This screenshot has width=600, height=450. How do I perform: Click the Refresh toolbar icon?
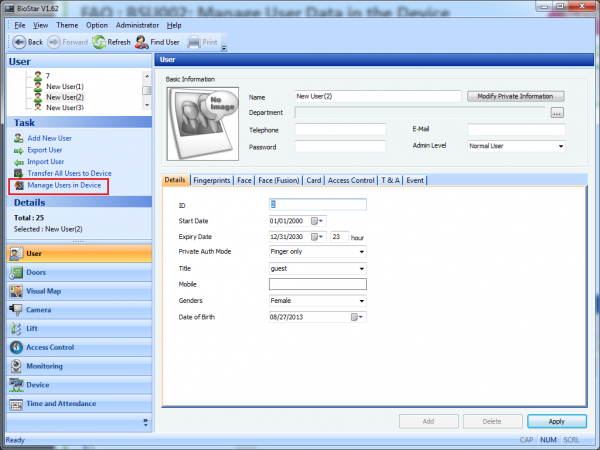click(99, 42)
